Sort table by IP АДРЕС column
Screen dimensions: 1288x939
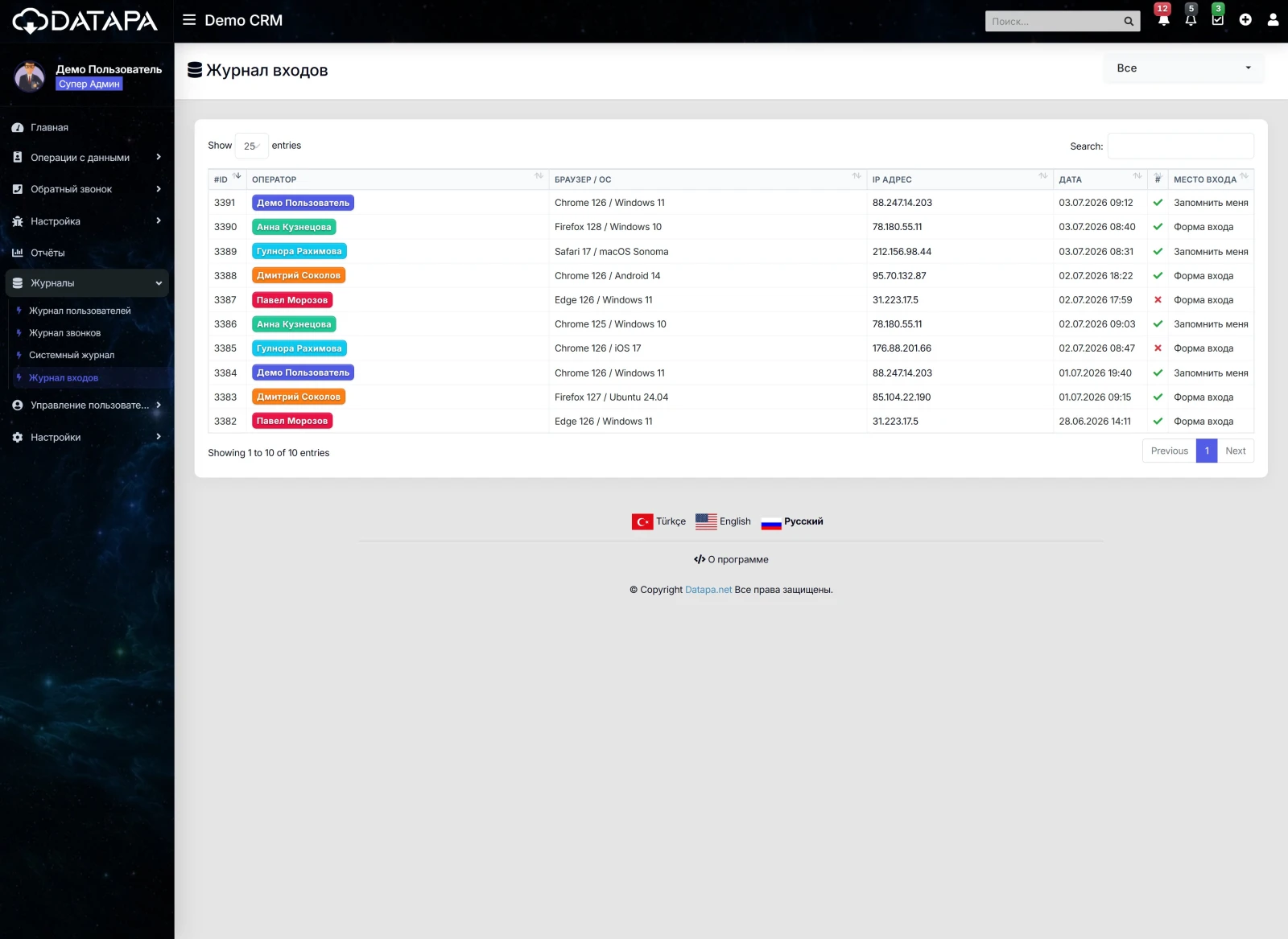960,179
